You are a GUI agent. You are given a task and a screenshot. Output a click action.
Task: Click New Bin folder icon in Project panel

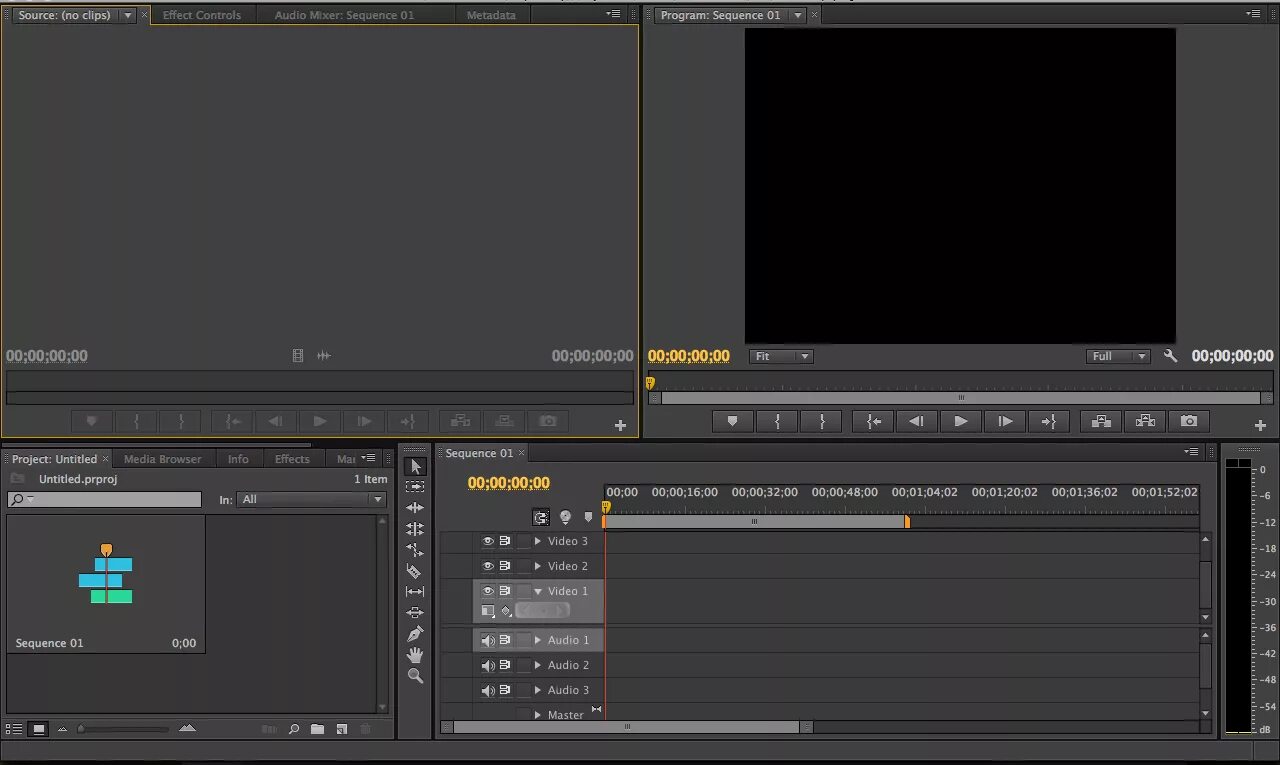(317, 729)
